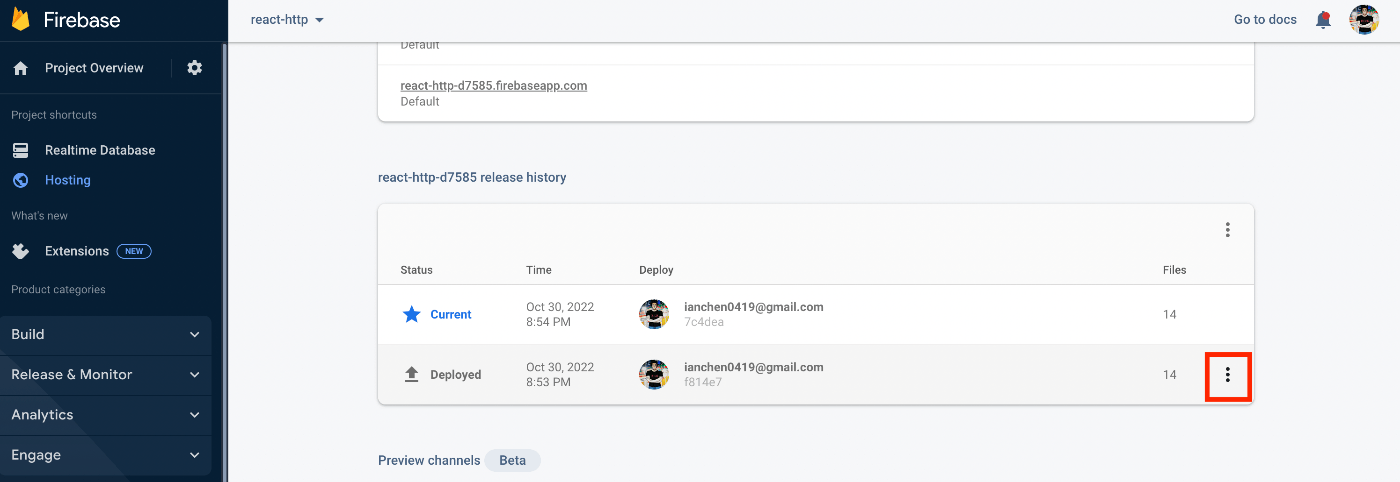
Task: Click the Realtime Database icon
Action: pyautogui.click(x=20, y=150)
